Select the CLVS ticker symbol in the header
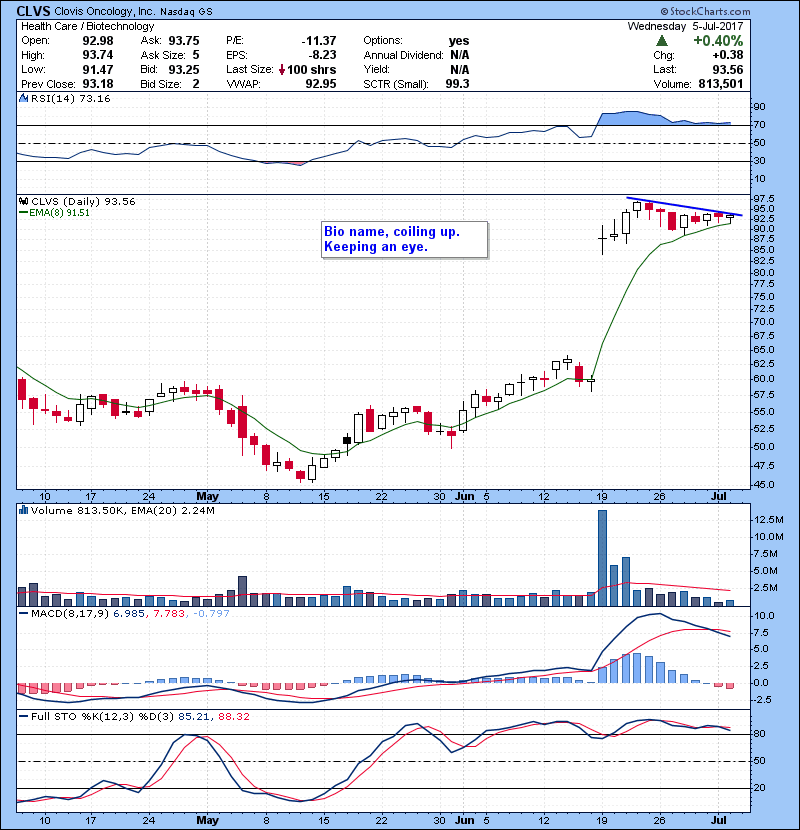The height and width of the screenshot is (830, 800). pyautogui.click(x=33, y=11)
